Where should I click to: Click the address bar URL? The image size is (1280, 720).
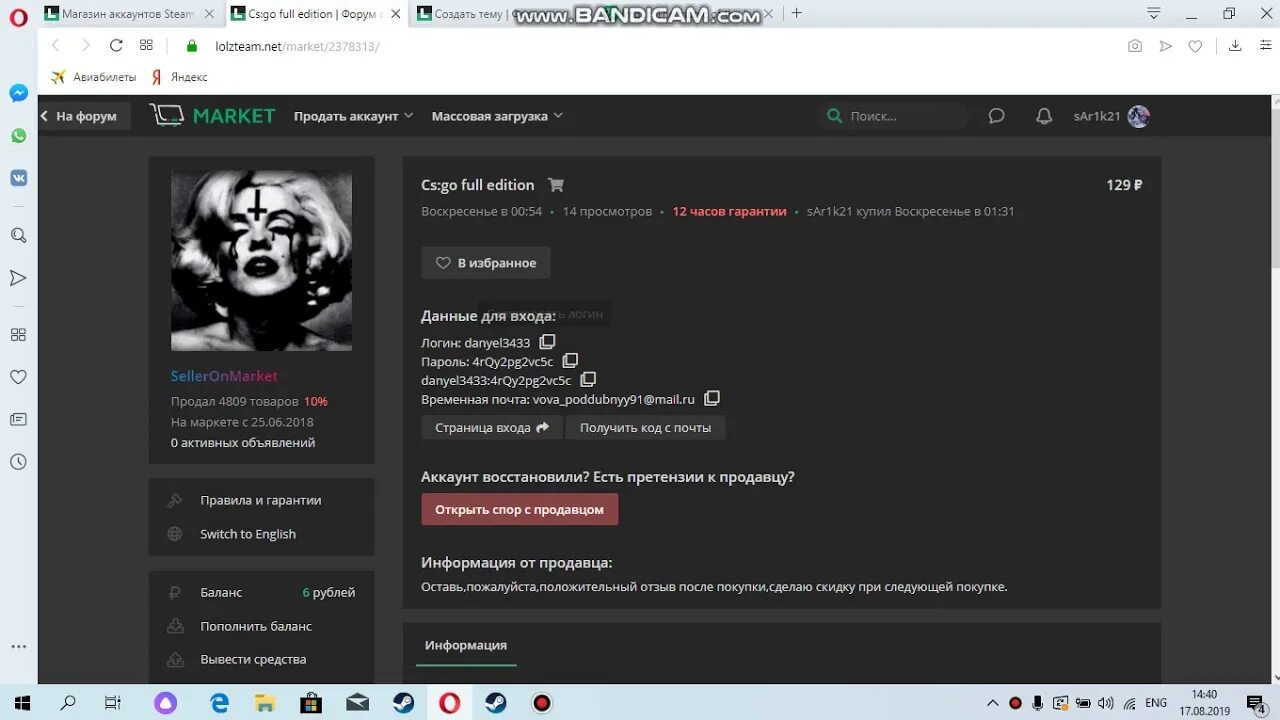point(297,46)
